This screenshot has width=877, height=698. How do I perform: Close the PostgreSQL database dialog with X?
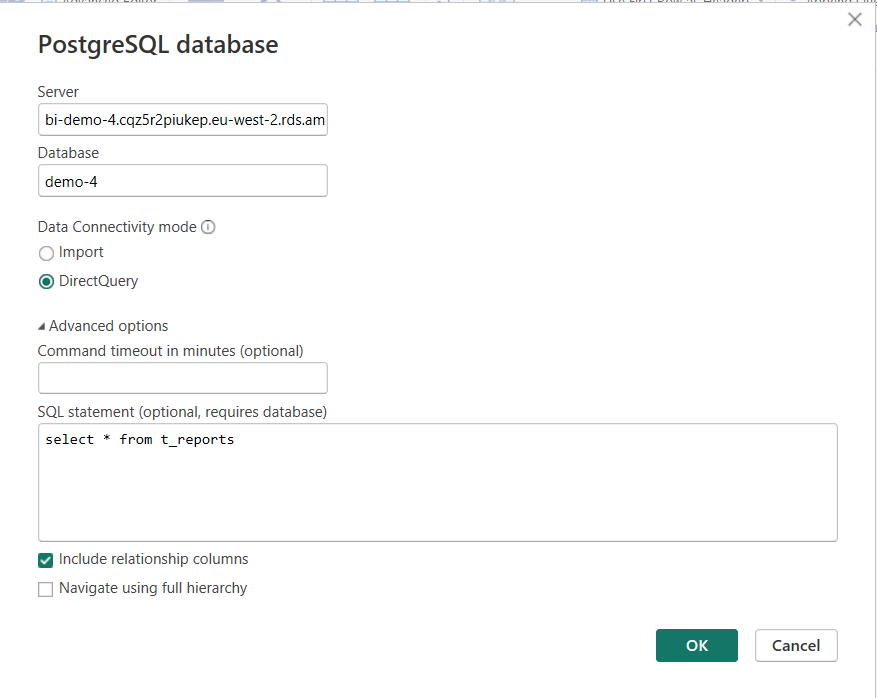tap(854, 19)
